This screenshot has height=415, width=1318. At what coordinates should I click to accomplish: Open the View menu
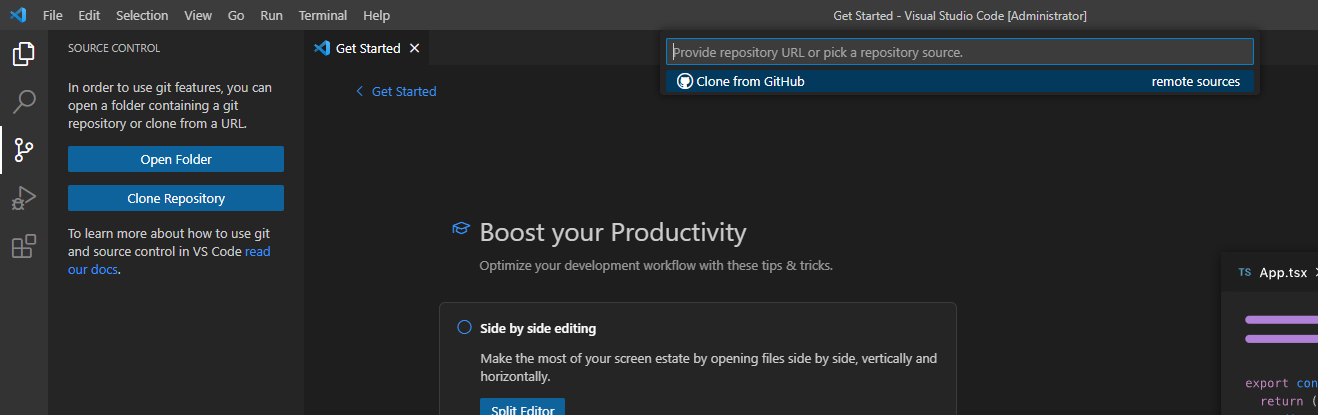click(x=198, y=16)
